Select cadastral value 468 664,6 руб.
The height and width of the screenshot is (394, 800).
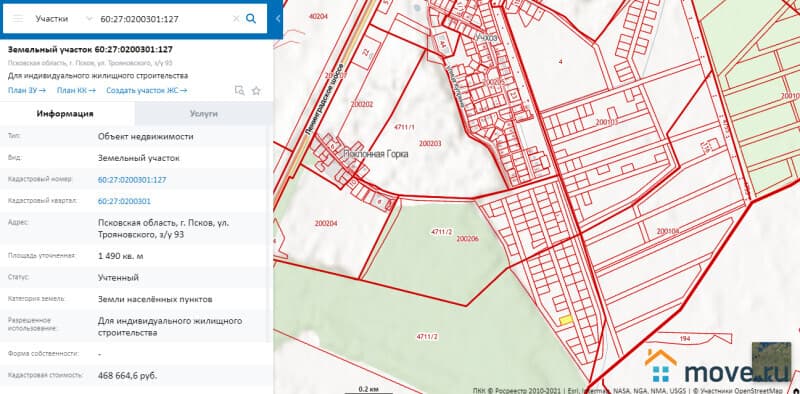[128, 376]
